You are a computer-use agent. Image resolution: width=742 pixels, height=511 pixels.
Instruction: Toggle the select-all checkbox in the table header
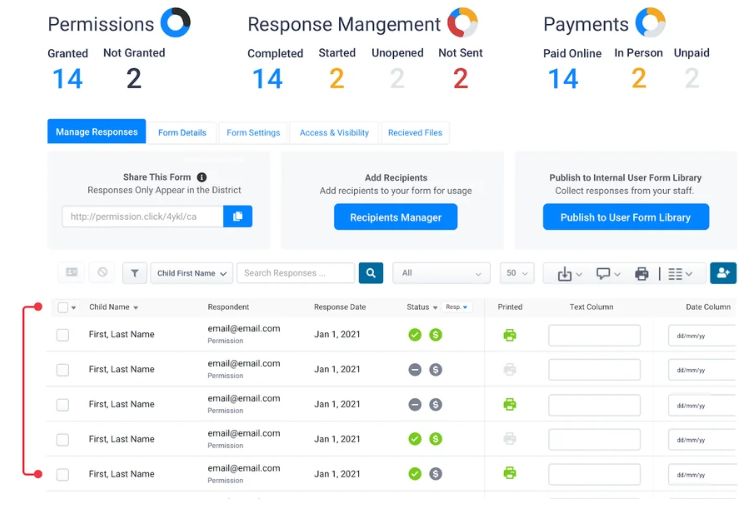coord(63,308)
